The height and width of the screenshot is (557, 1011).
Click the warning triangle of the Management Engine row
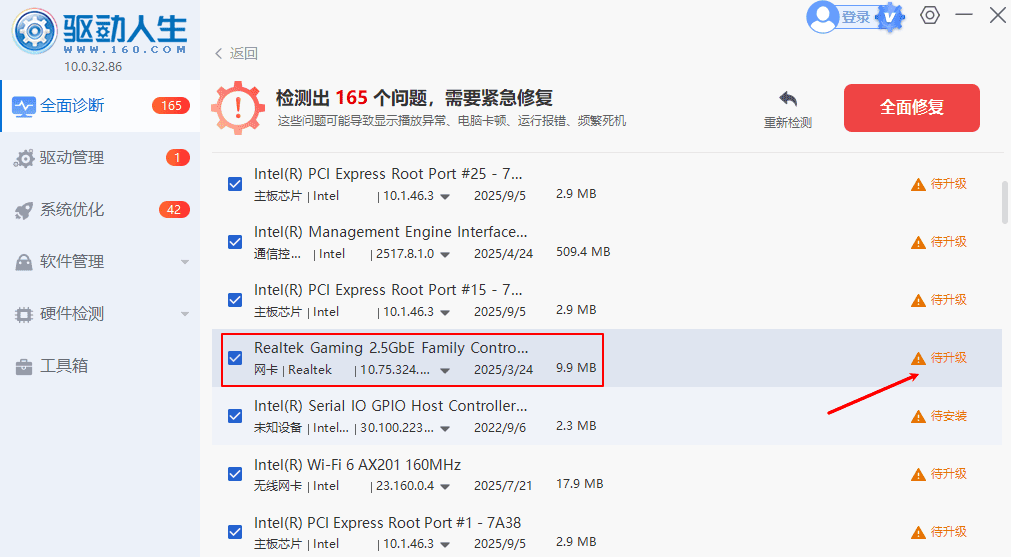[918, 243]
